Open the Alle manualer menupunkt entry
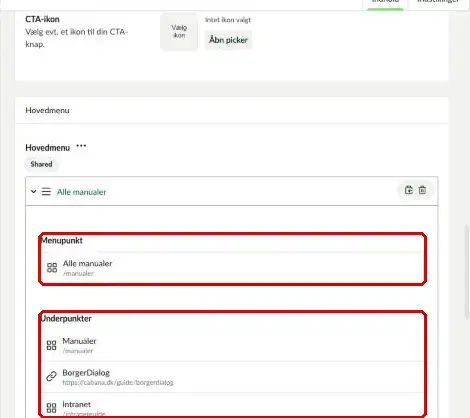Image resolution: width=470 pixels, height=418 pixels. tap(232, 268)
